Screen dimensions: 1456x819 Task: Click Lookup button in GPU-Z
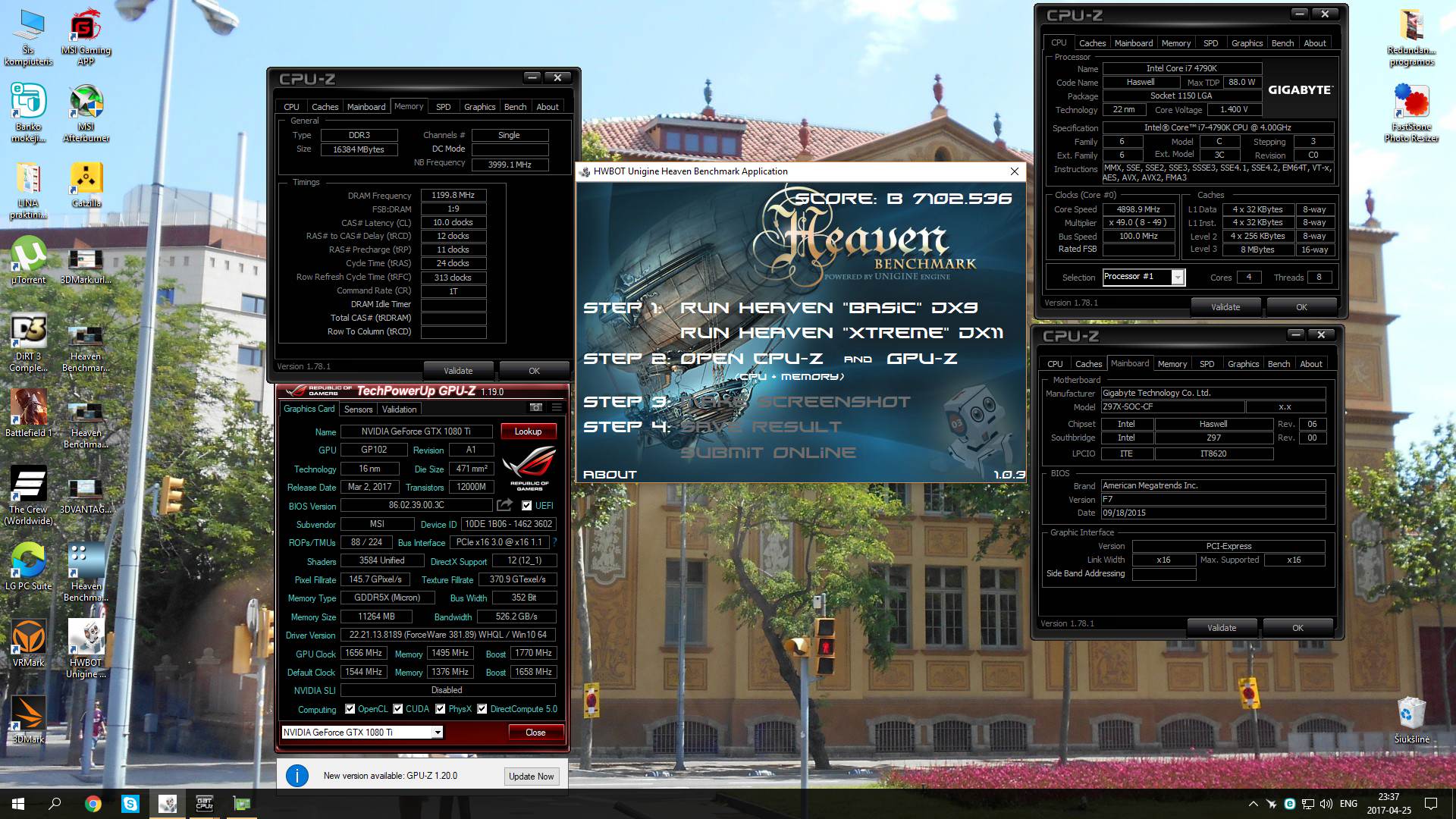point(529,431)
